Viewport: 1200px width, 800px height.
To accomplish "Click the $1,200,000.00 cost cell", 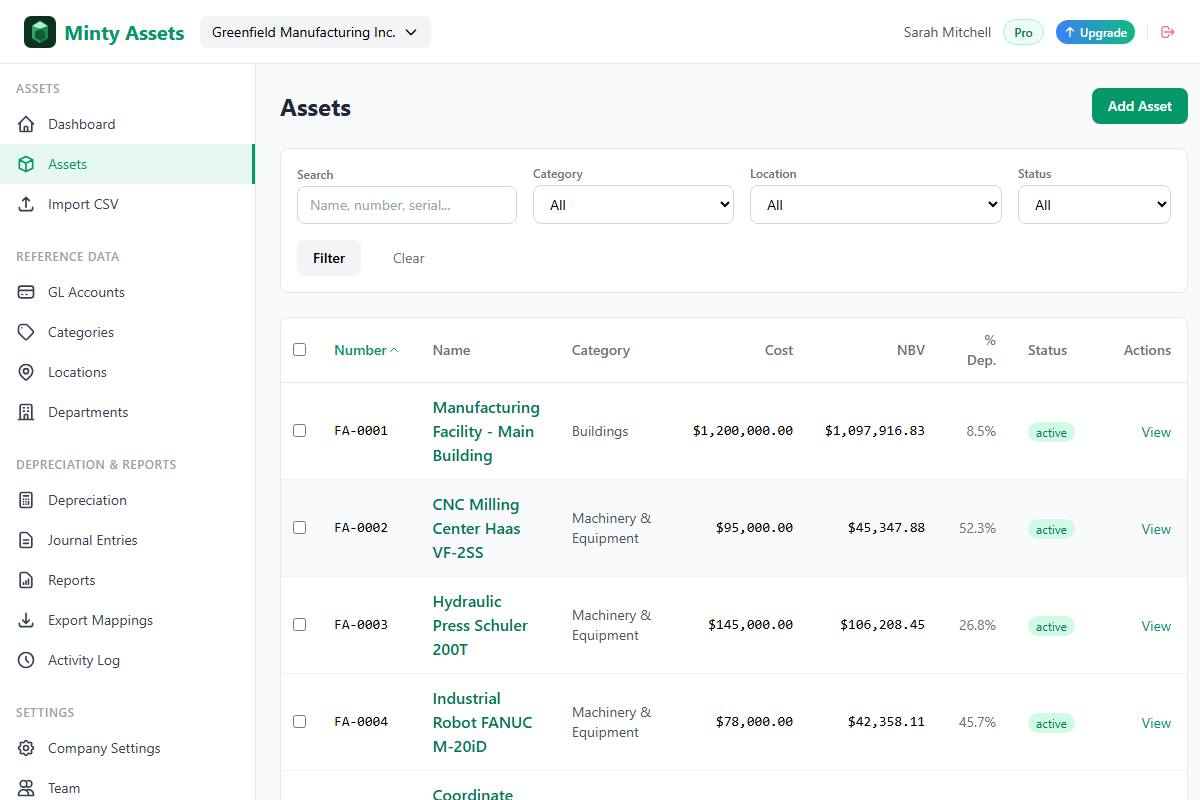I will point(743,431).
